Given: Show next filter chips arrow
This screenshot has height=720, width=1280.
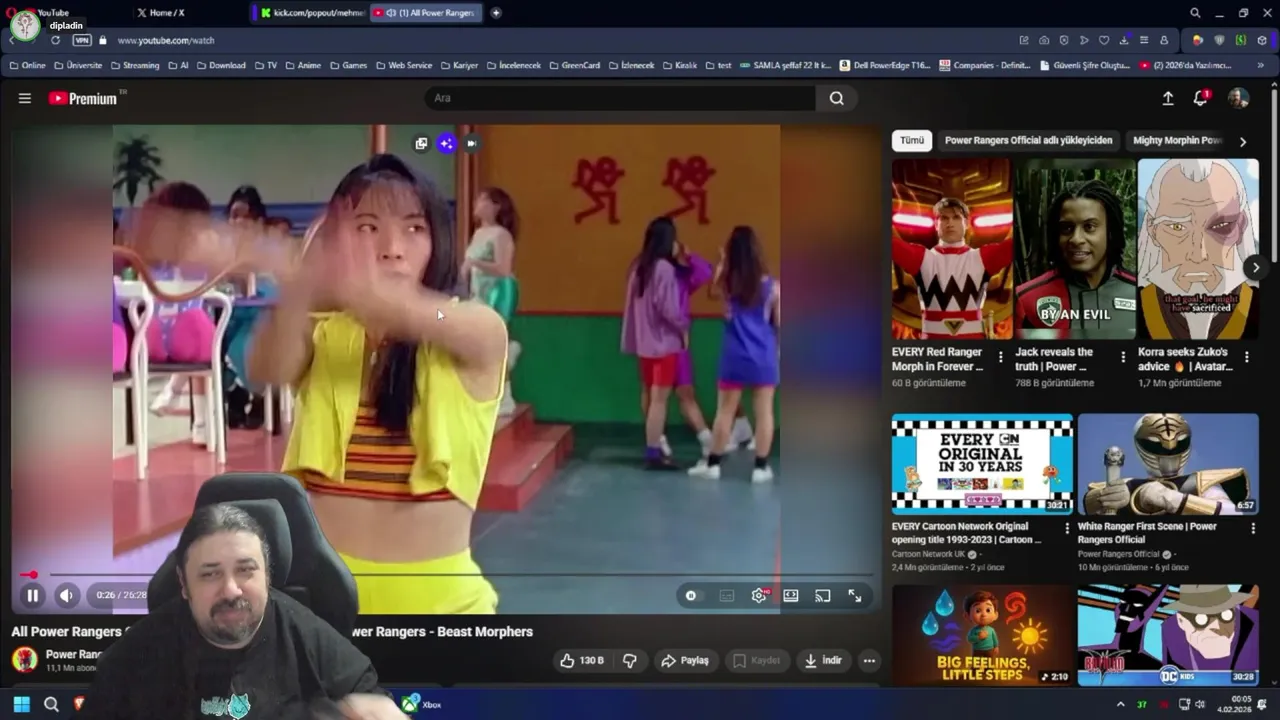Looking at the screenshot, I should pyautogui.click(x=1243, y=141).
